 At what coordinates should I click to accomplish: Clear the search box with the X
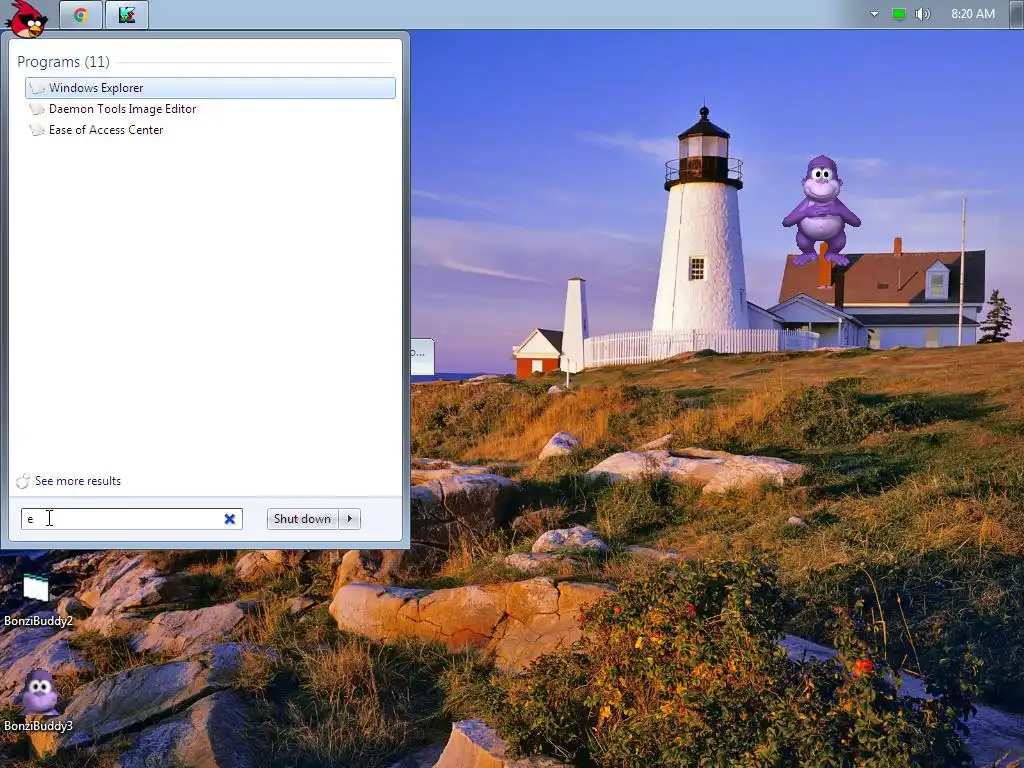pos(229,519)
